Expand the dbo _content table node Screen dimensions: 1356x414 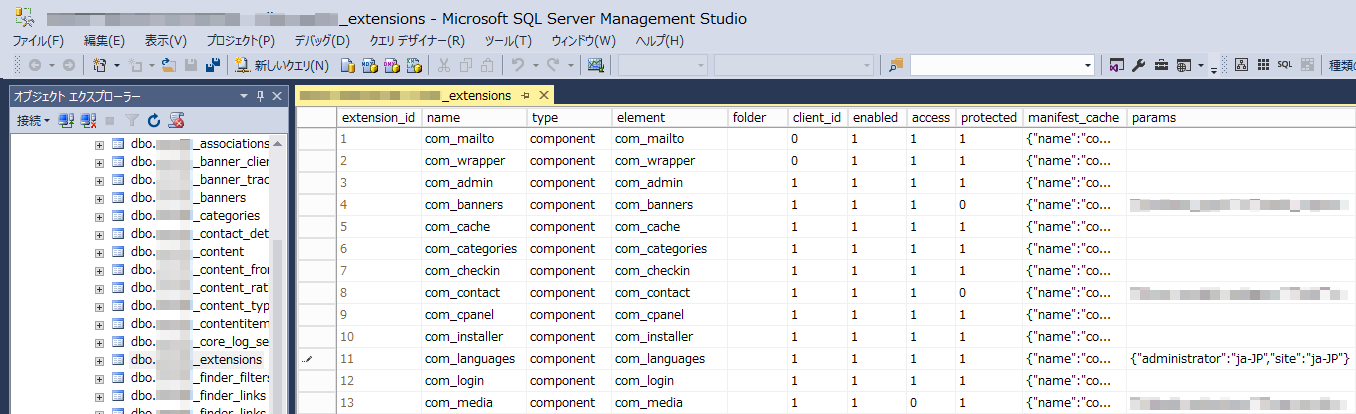click(99, 252)
